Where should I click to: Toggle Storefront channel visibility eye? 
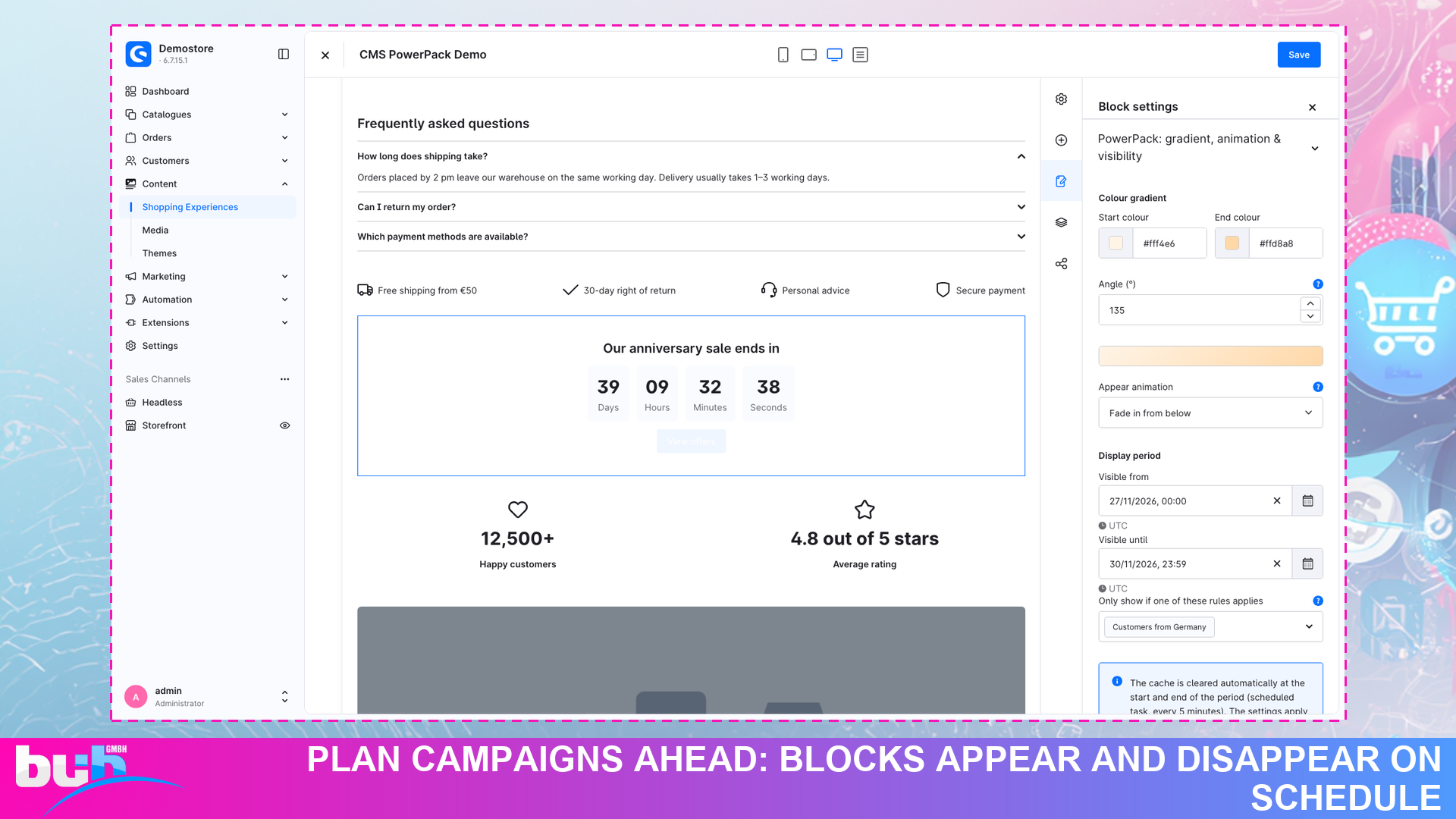click(x=285, y=425)
